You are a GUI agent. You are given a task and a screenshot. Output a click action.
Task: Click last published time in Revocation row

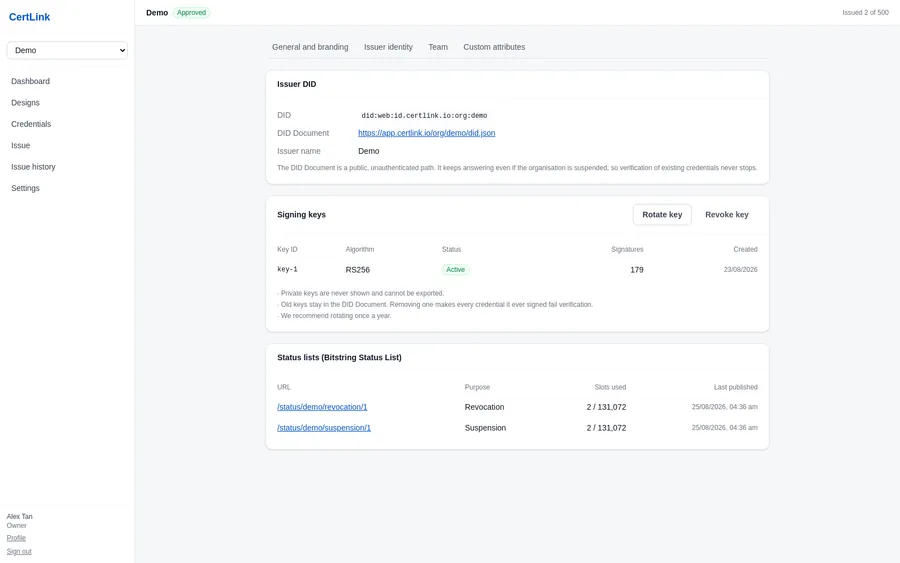tap(724, 407)
